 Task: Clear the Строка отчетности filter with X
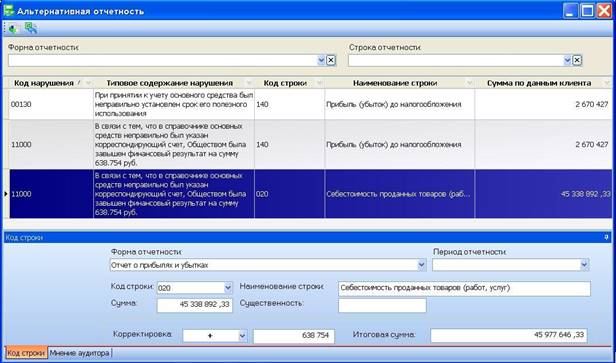coord(577,60)
